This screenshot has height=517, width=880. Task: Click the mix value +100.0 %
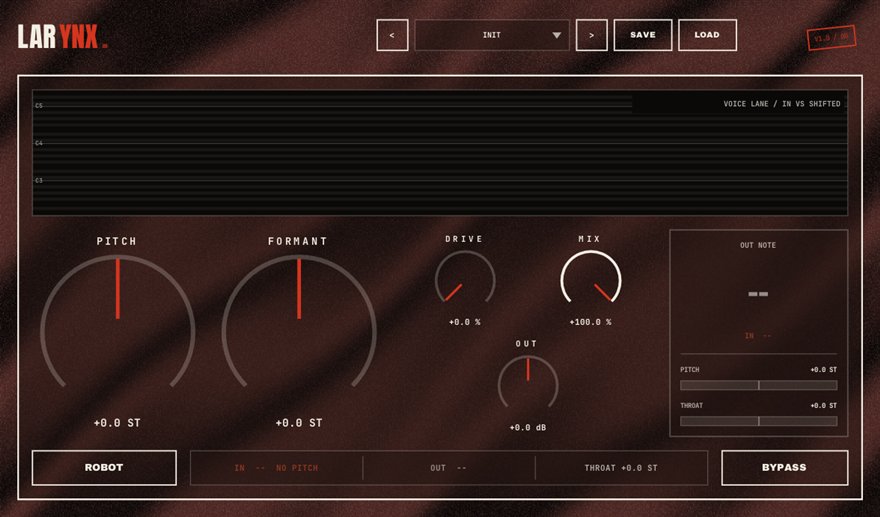click(x=590, y=322)
